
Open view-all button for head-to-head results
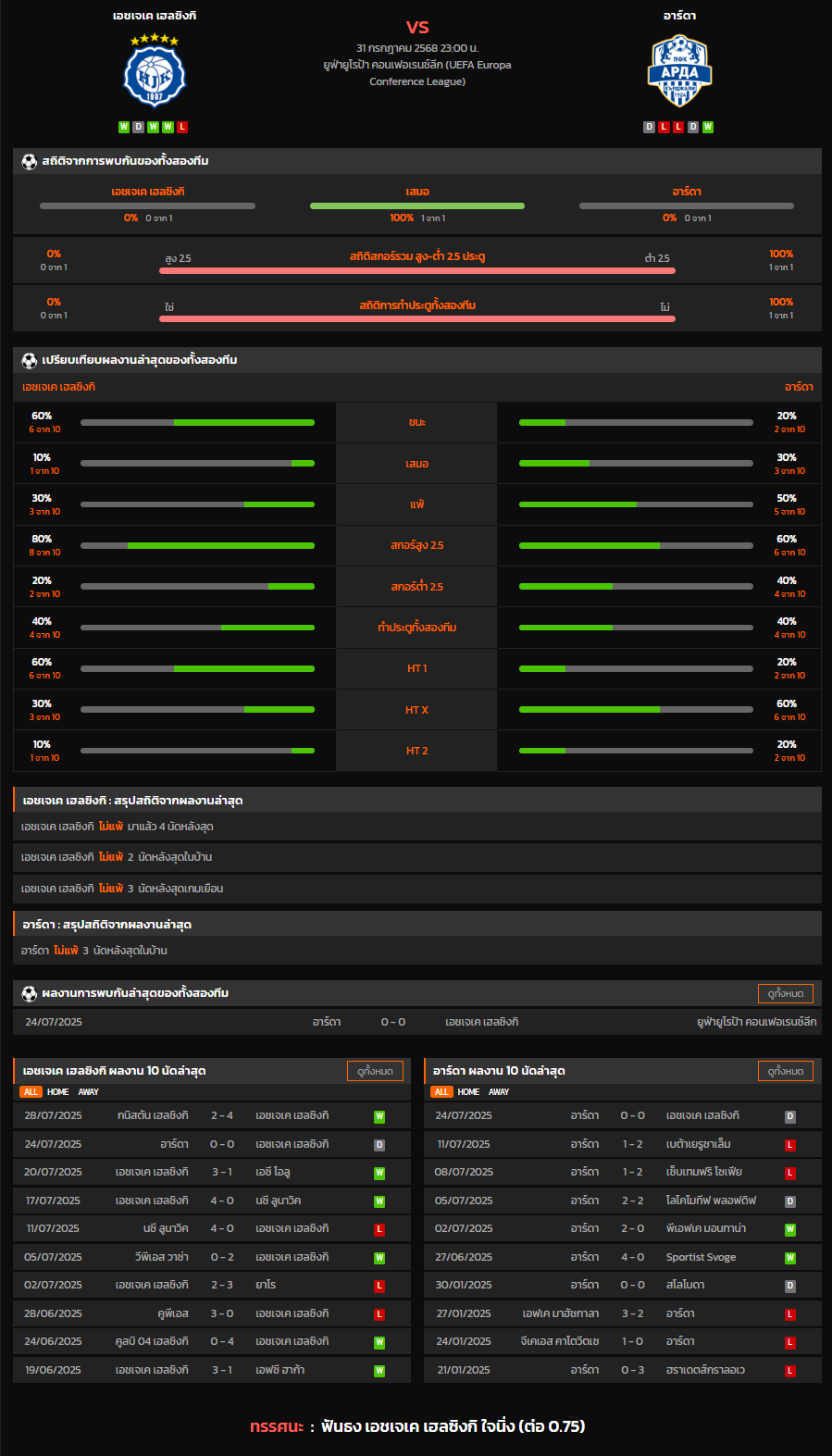(x=786, y=993)
